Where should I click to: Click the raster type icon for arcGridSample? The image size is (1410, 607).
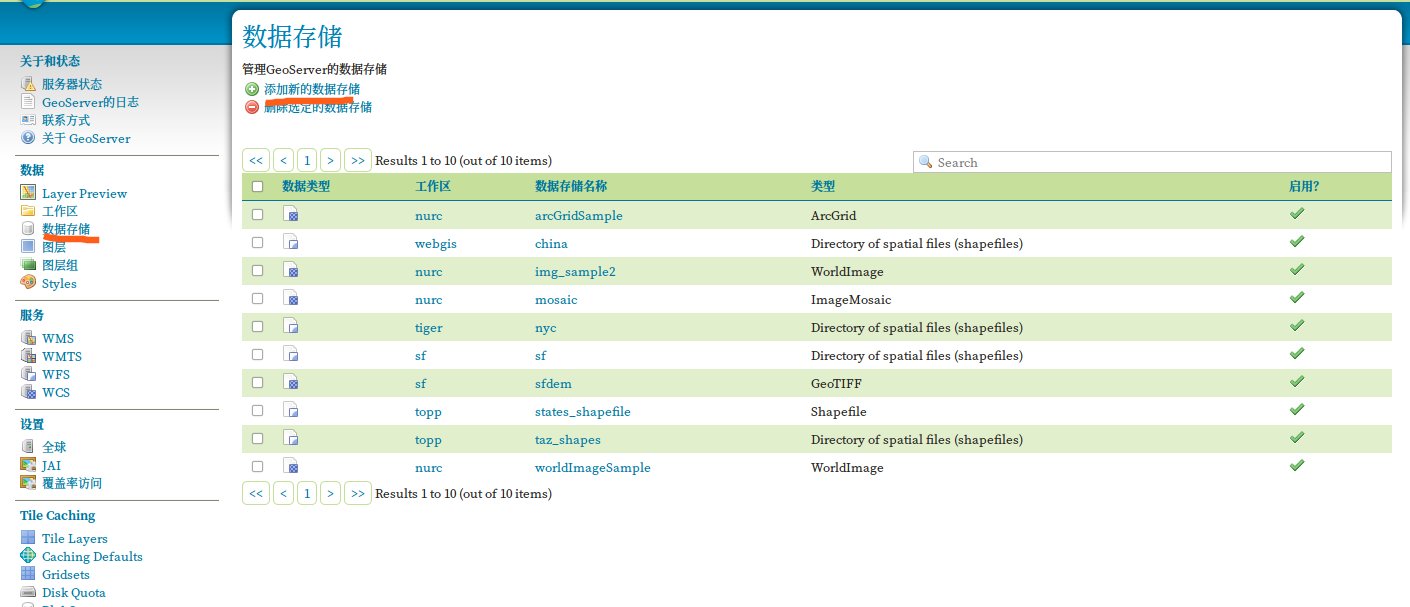pyautogui.click(x=291, y=214)
